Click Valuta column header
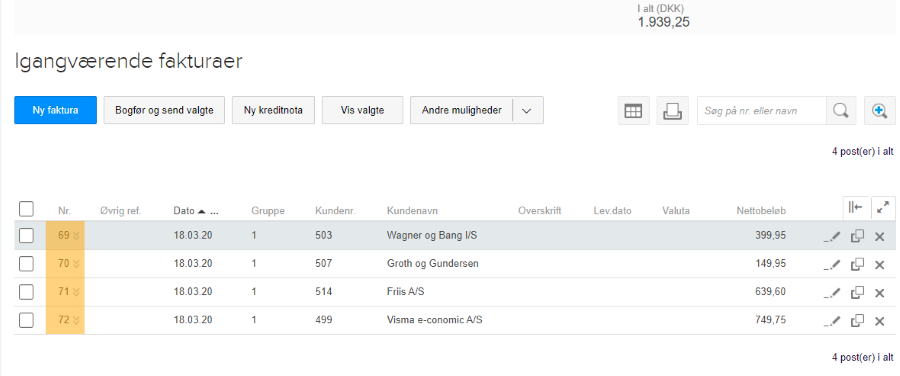Viewport: 900px width, 376px height. (676, 211)
